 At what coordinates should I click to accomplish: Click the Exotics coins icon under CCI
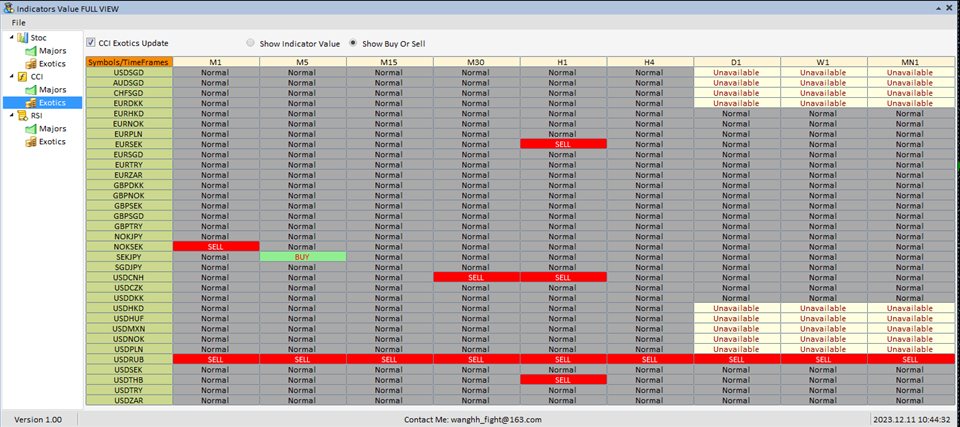coord(31,102)
